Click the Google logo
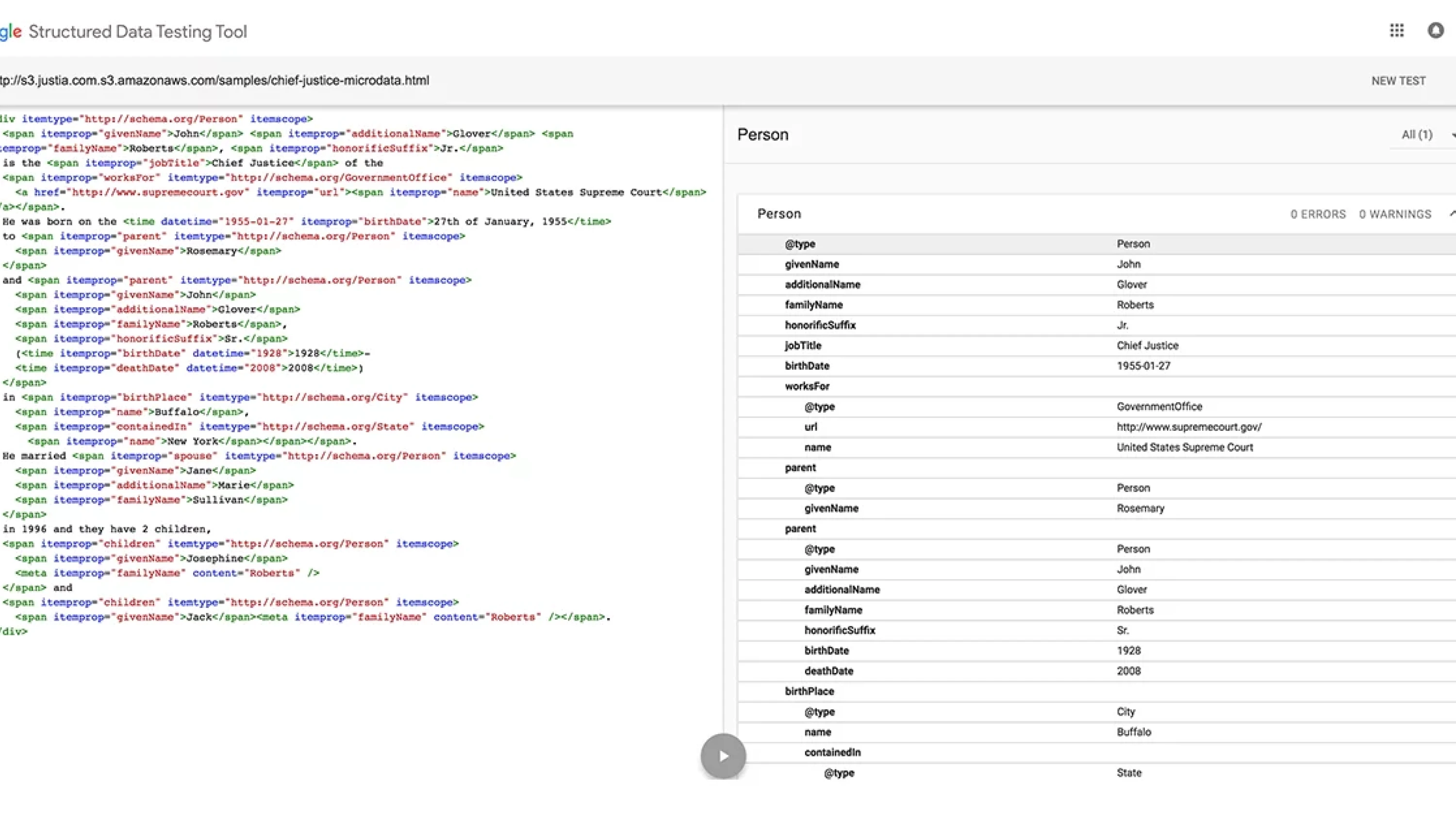The image size is (1456, 820). (10, 32)
